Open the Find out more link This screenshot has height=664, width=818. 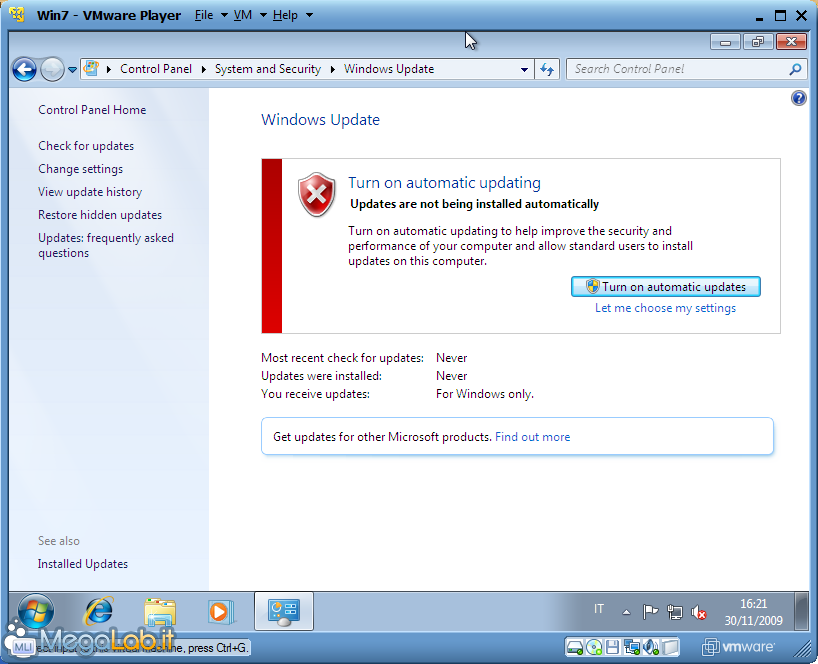[x=532, y=437]
